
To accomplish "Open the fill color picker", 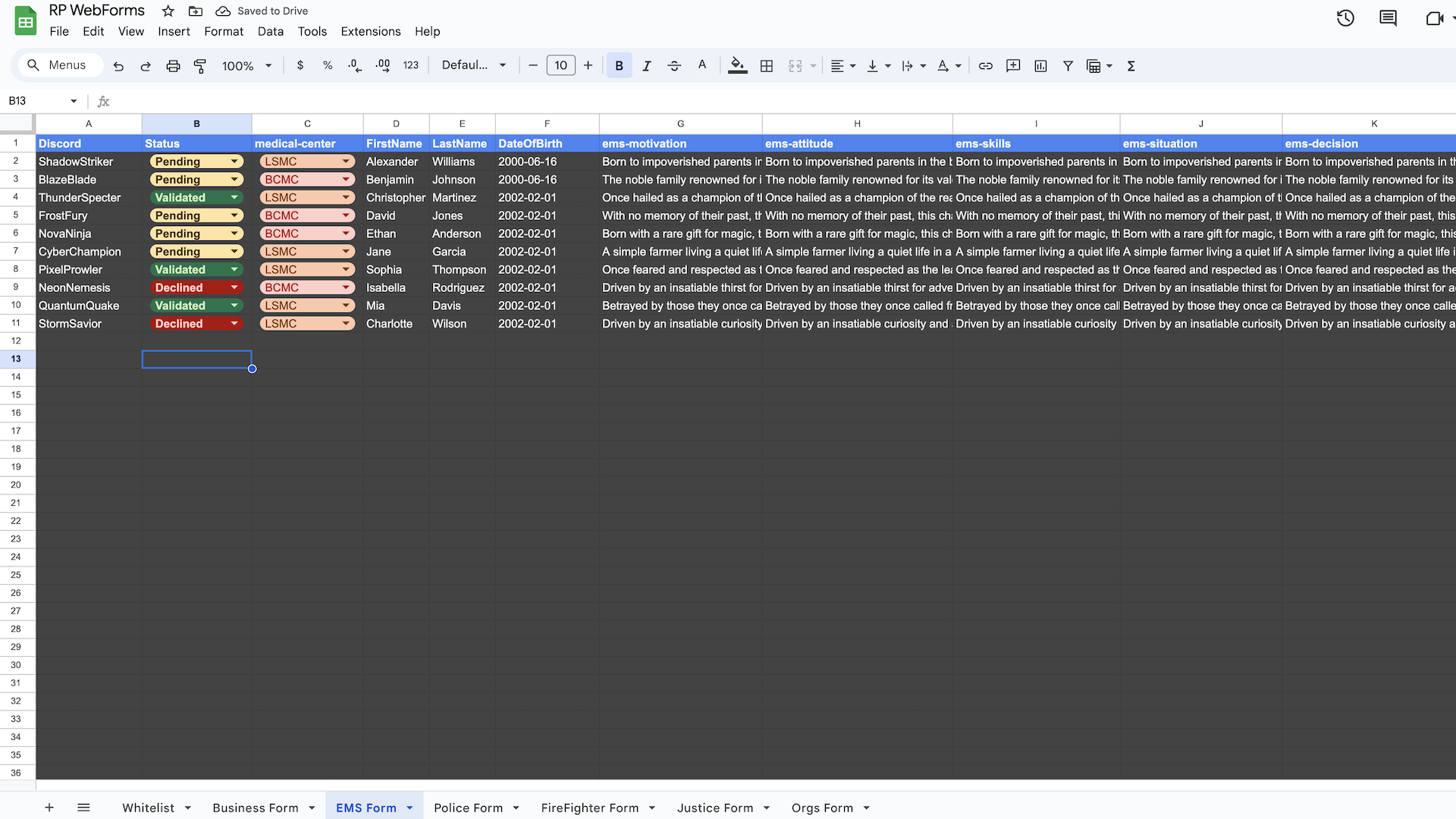I will [x=737, y=66].
